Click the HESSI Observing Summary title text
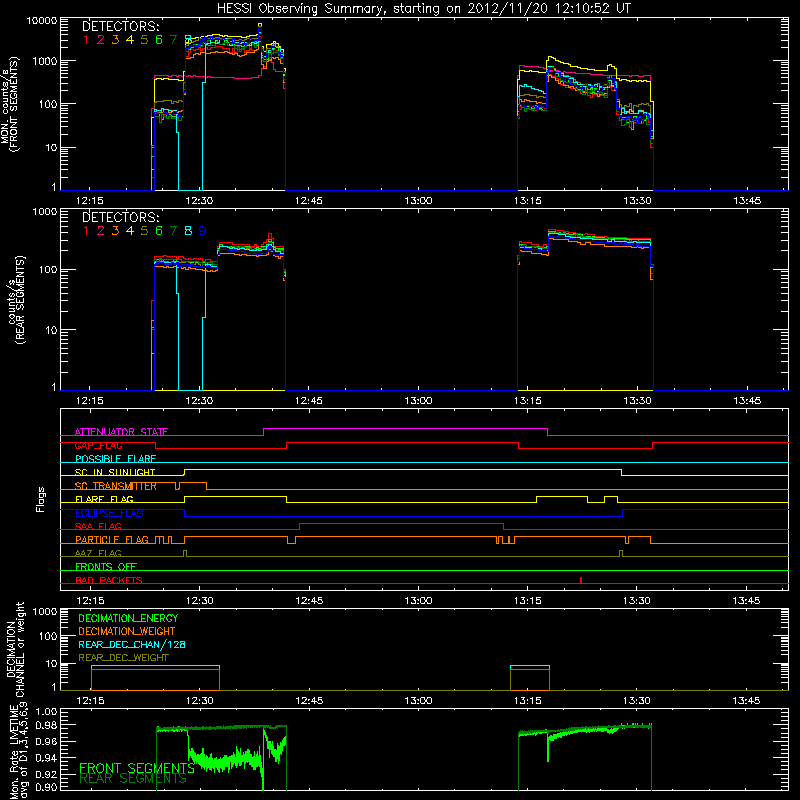 tap(423, 9)
